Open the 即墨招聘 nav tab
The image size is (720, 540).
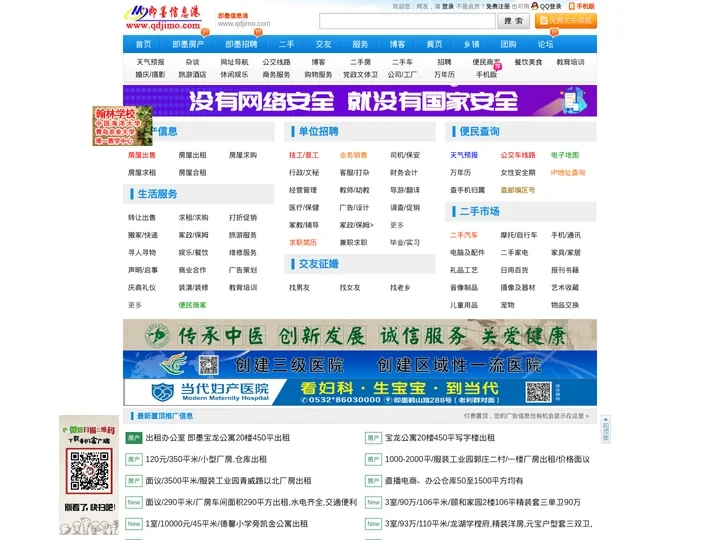pyautogui.click(x=242, y=44)
